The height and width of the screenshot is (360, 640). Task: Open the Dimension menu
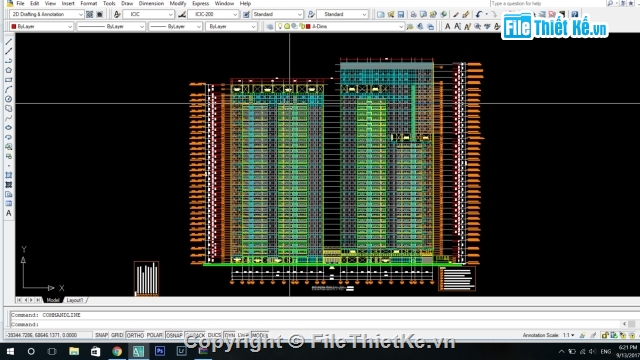[151, 3]
